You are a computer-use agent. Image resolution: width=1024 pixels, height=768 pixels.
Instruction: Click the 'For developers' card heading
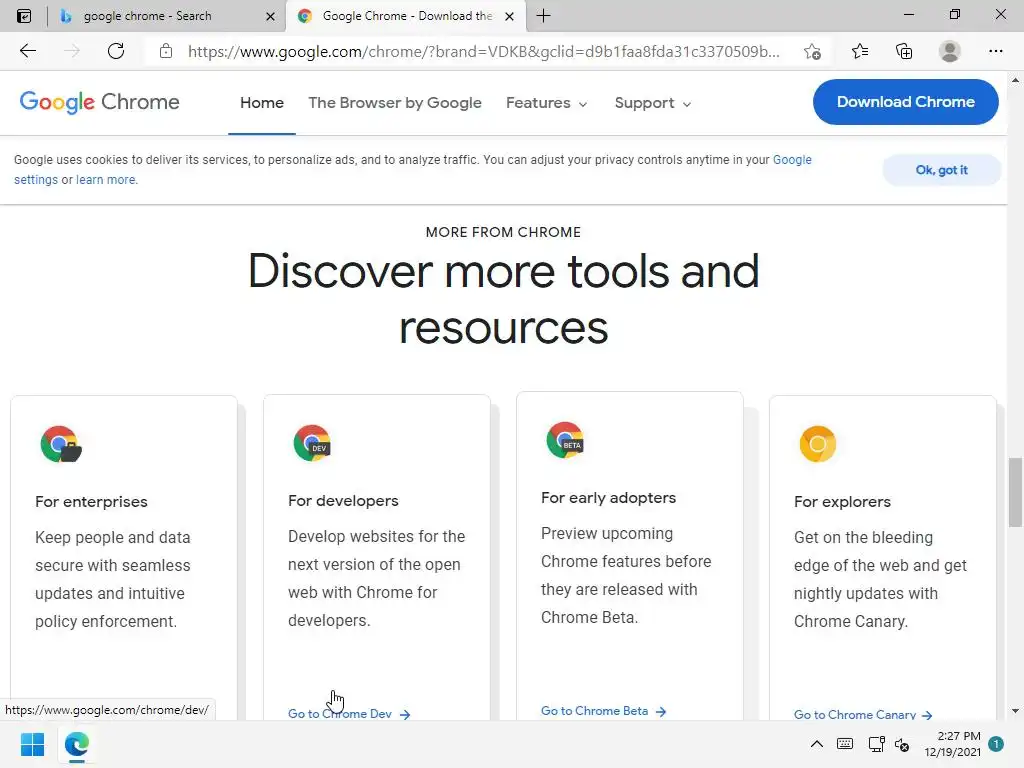click(343, 501)
